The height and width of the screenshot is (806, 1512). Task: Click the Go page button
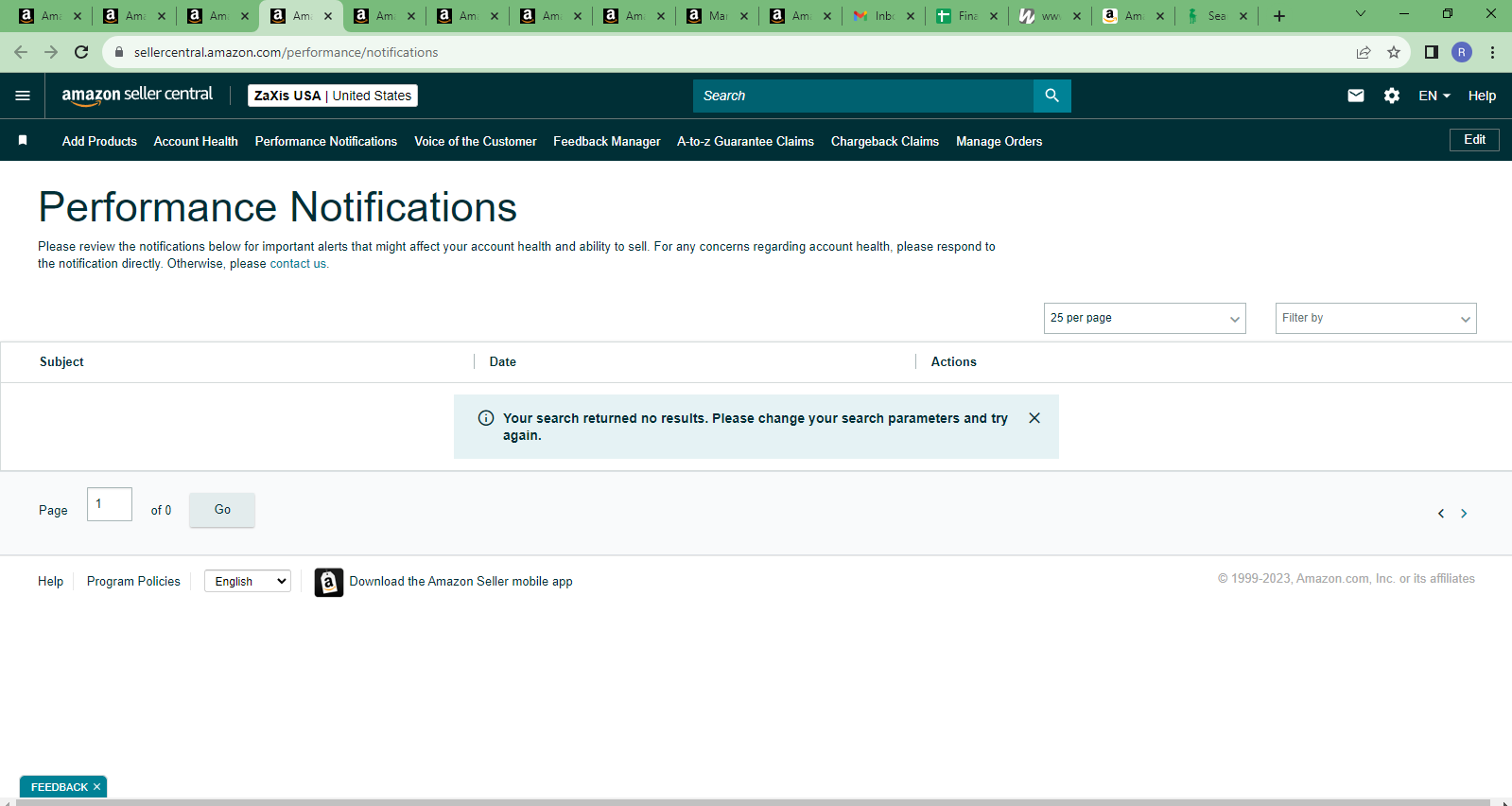pos(222,510)
